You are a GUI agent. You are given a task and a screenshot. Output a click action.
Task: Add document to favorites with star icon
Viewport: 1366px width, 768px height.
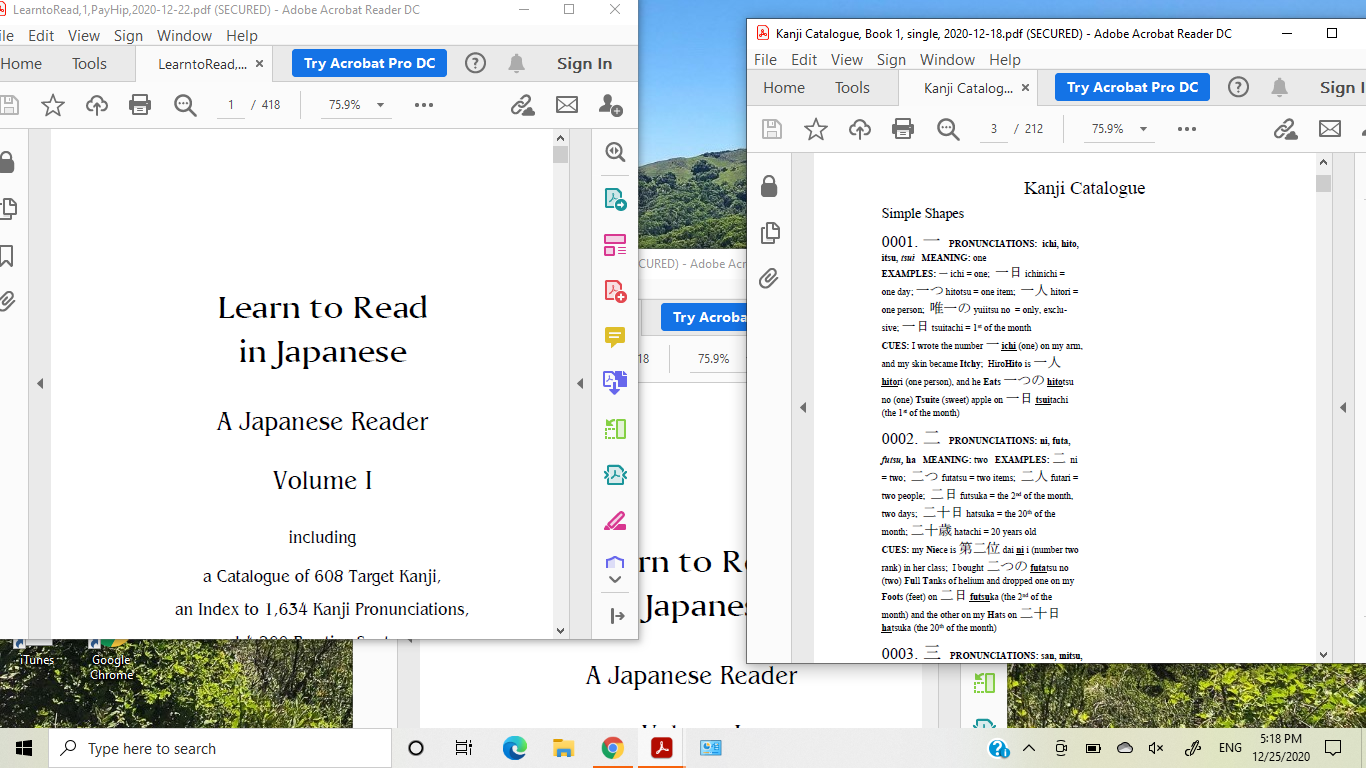pyautogui.click(x=817, y=128)
